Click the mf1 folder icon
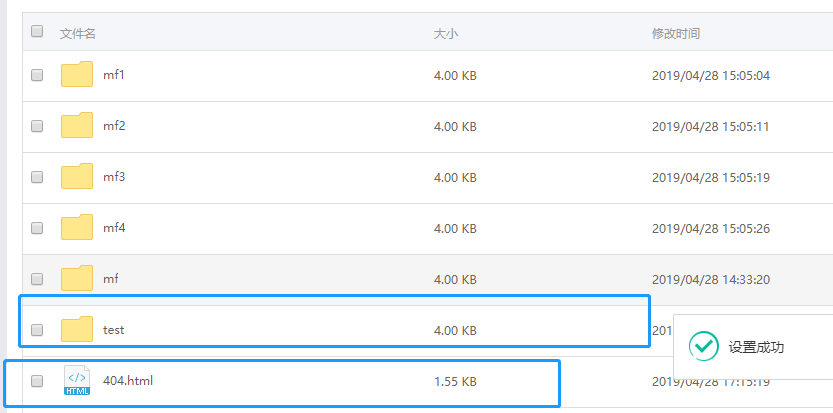833x413 pixels. click(77, 75)
